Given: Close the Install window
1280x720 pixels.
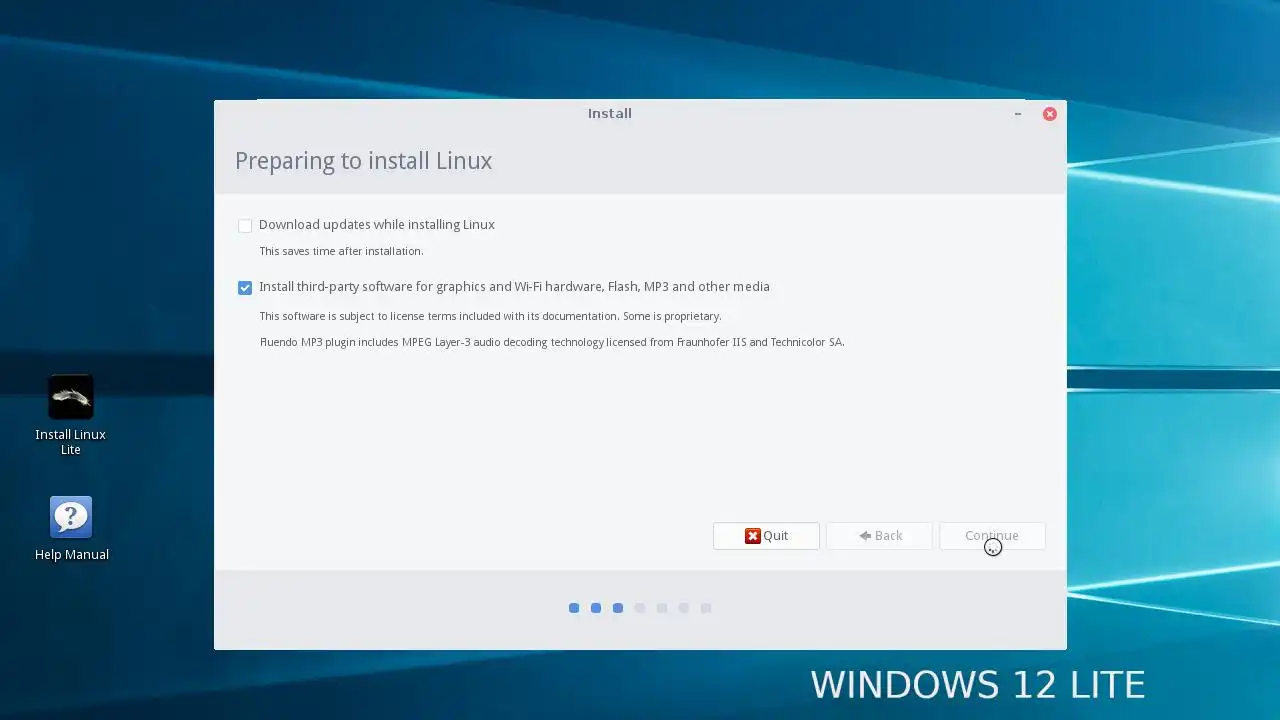Looking at the screenshot, I should (1049, 114).
